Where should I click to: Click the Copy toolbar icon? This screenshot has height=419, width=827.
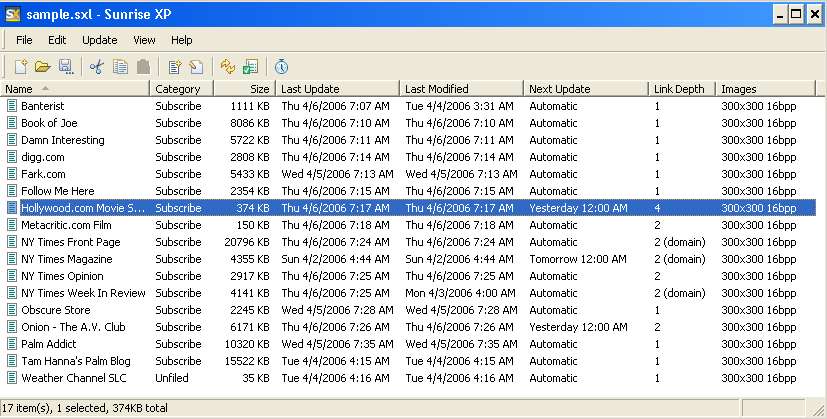pyautogui.click(x=120, y=66)
